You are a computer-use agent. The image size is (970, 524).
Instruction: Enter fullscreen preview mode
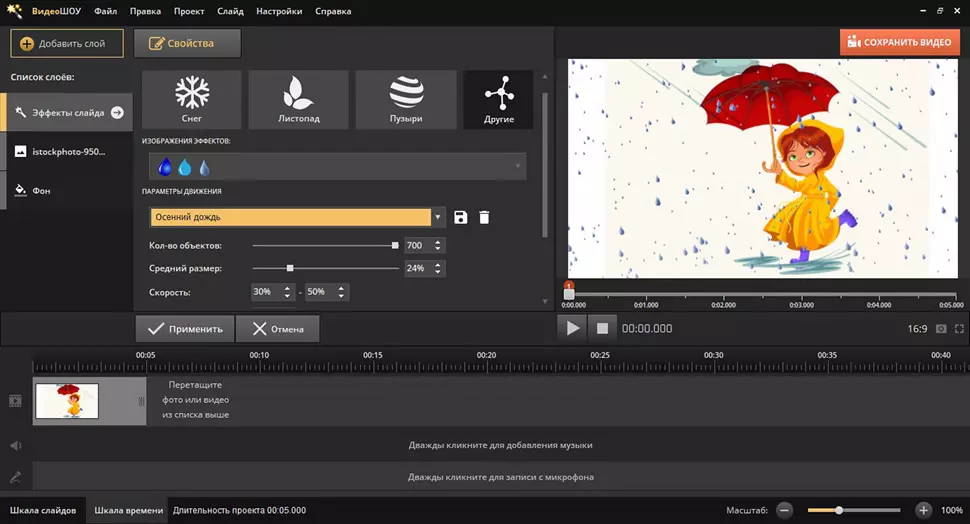(959, 329)
